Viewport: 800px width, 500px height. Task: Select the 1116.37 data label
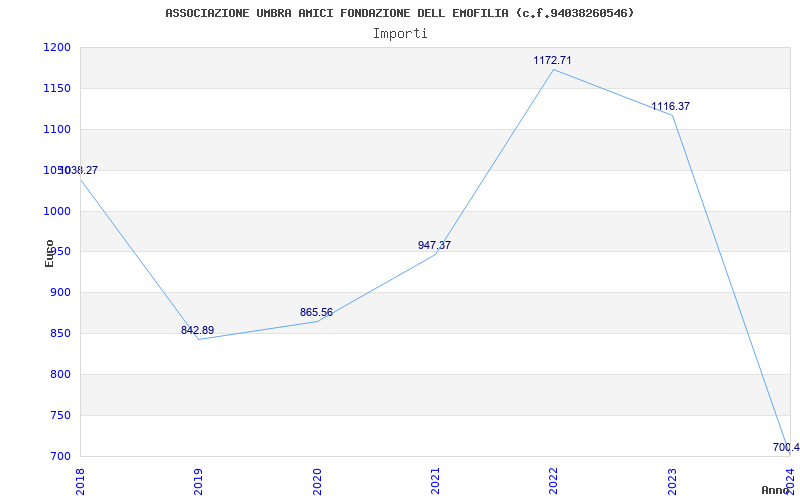point(670,107)
